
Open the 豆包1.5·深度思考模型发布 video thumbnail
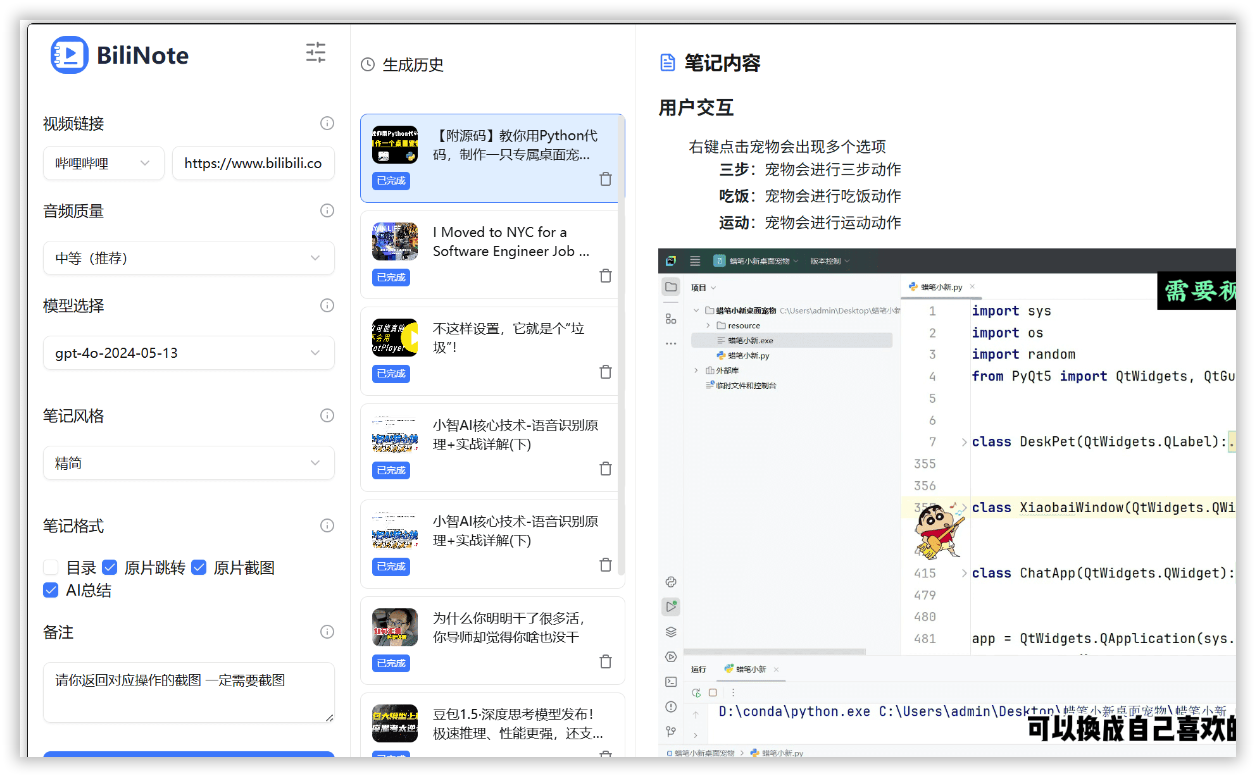coord(395,723)
